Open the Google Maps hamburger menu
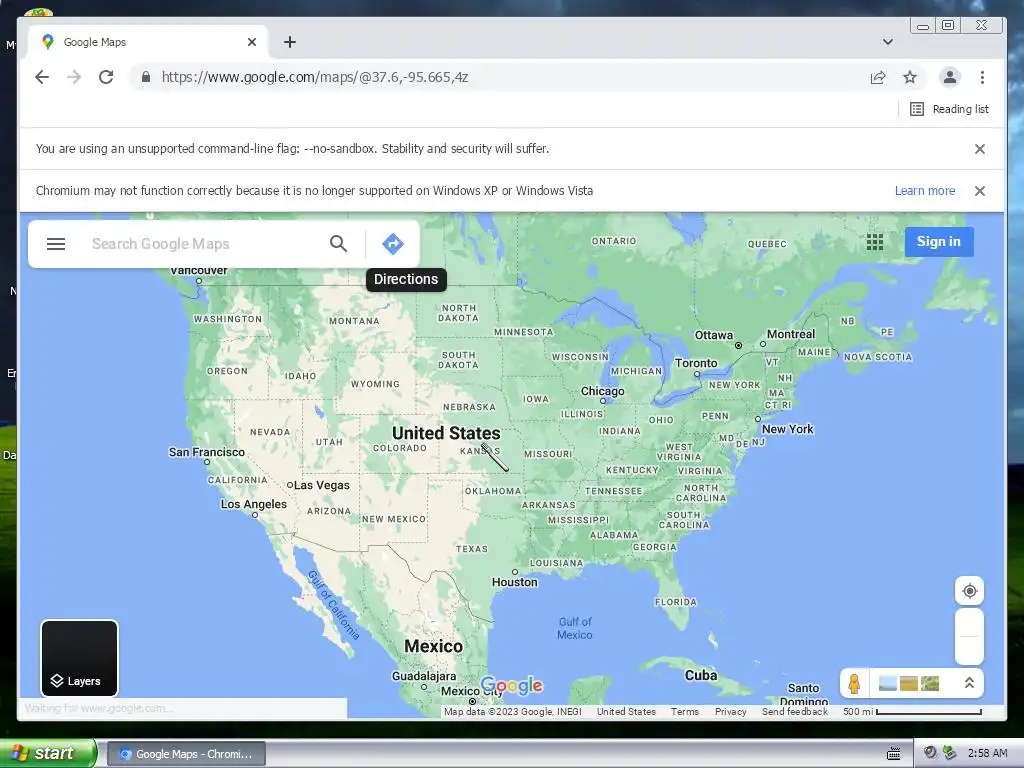This screenshot has width=1024, height=768. click(x=56, y=244)
